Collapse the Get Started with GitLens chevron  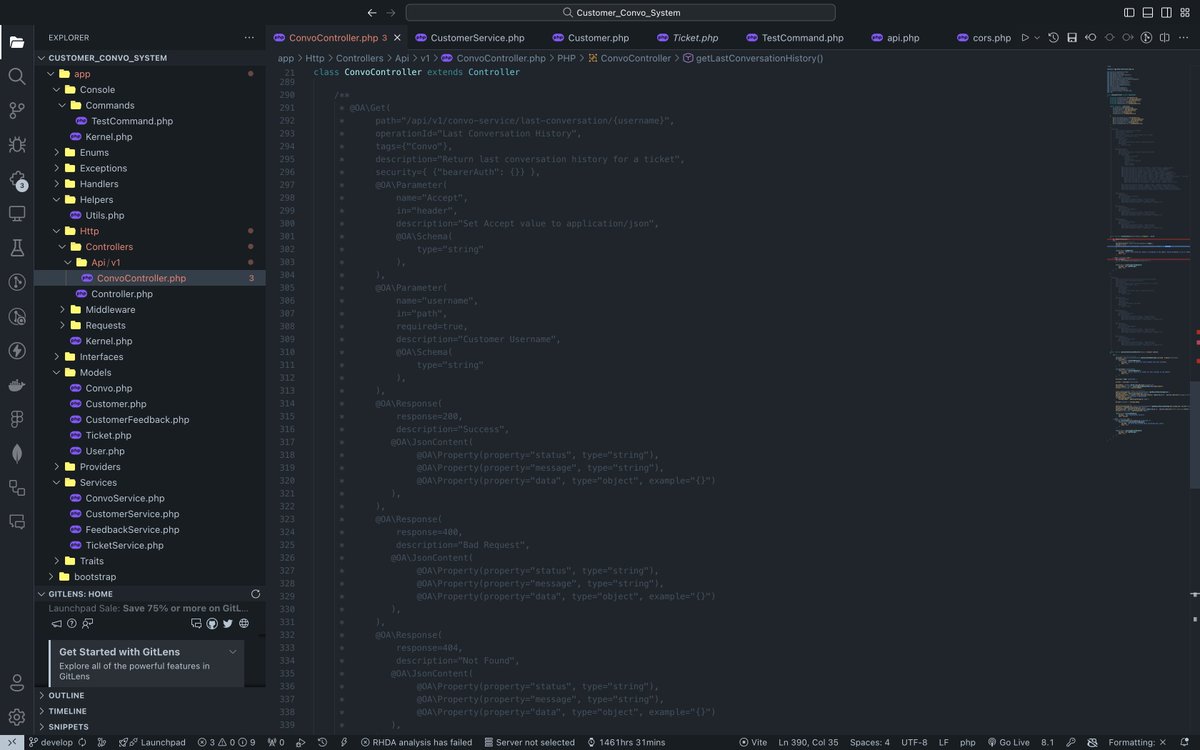click(x=233, y=651)
